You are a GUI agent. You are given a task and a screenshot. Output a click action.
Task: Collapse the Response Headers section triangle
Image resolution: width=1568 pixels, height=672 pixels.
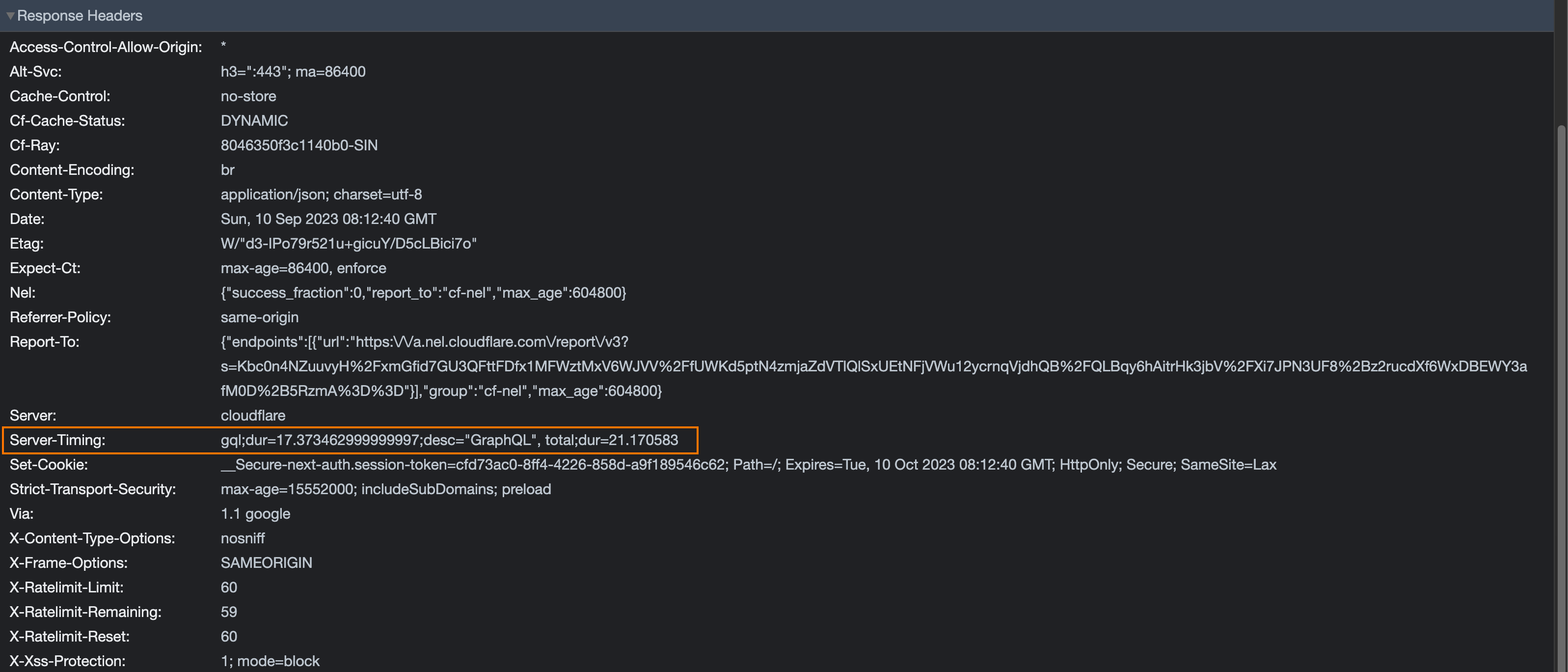tap(10, 16)
